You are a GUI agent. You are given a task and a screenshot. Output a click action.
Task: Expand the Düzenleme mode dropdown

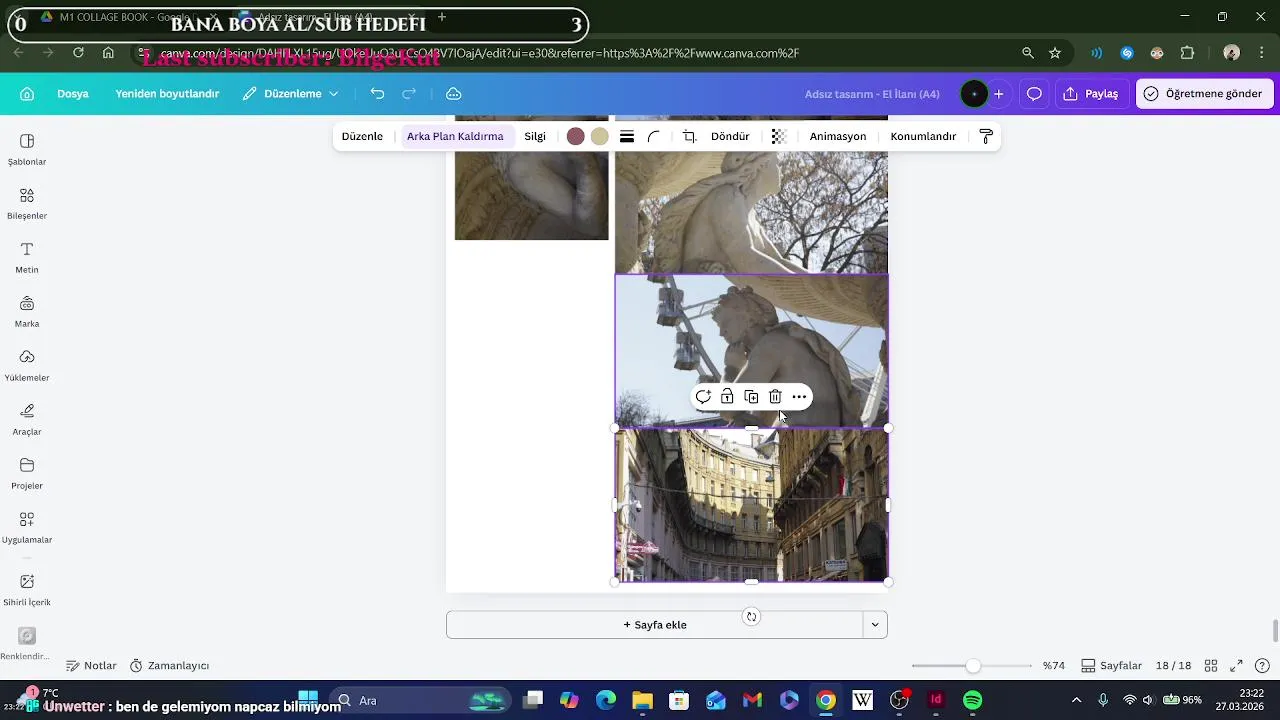291,94
